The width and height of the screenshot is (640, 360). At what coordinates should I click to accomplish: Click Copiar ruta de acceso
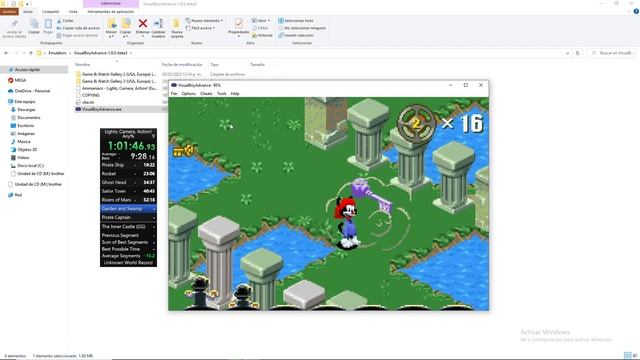tap(78, 28)
